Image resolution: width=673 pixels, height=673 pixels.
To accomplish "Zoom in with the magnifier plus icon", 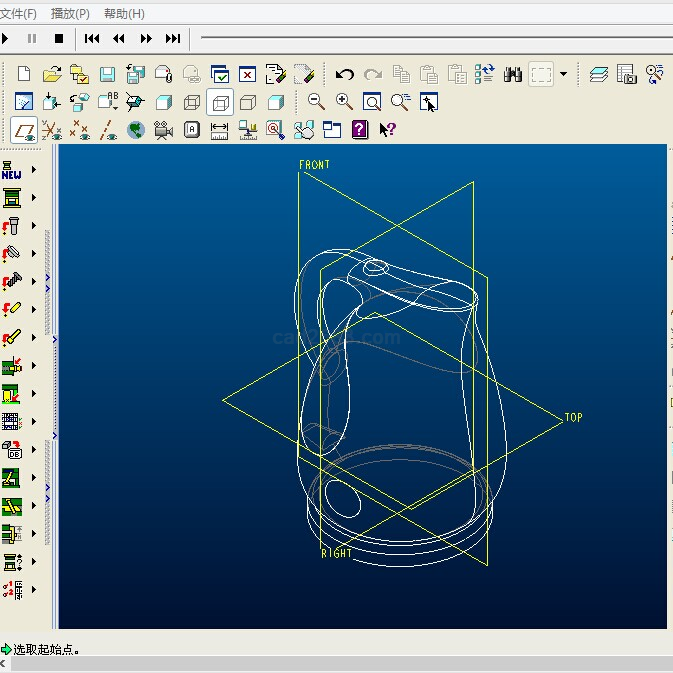I will coord(344,101).
